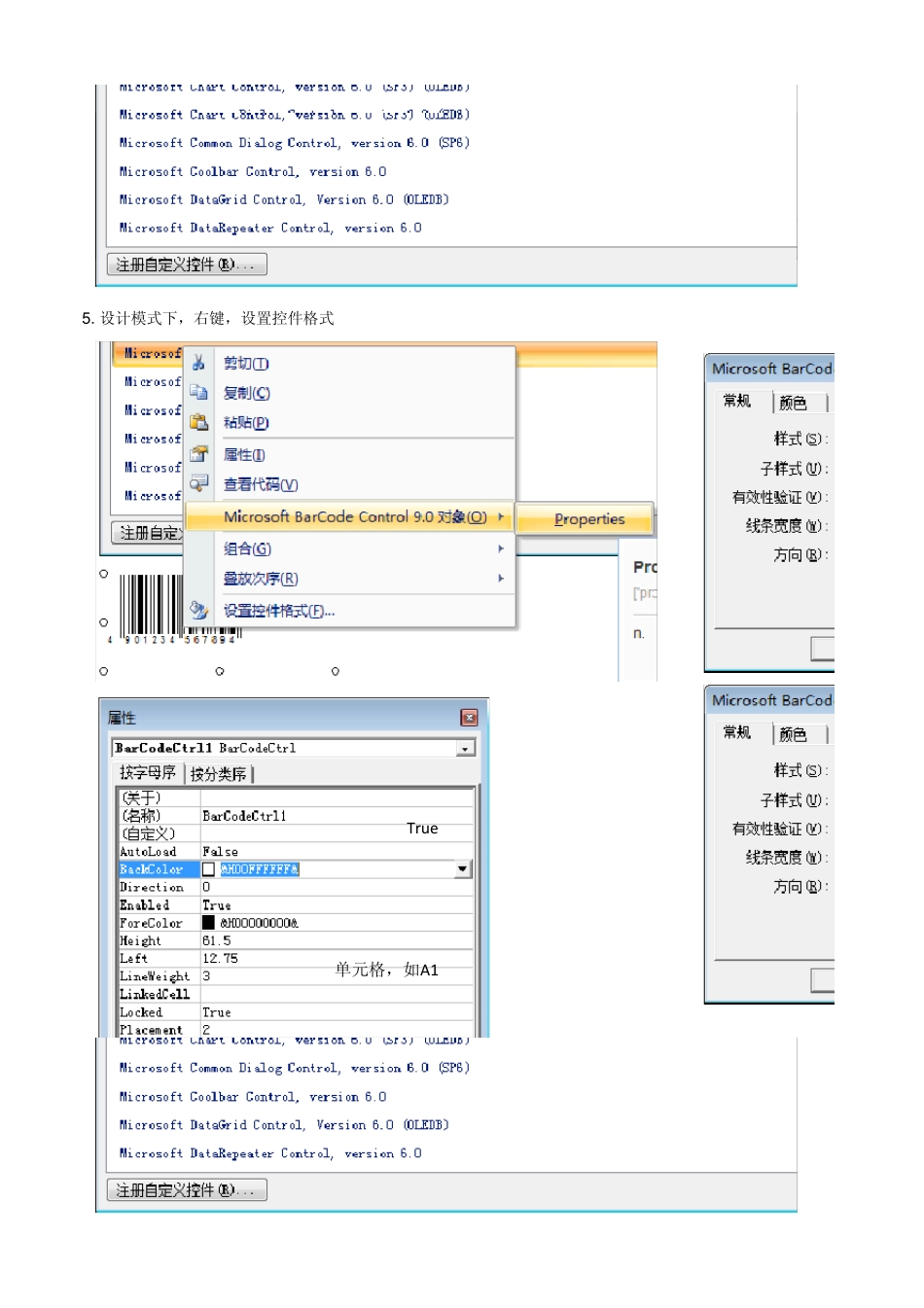Click the properties icon beside 属性(I)
The width and height of the screenshot is (924, 1308).
[x=198, y=454]
